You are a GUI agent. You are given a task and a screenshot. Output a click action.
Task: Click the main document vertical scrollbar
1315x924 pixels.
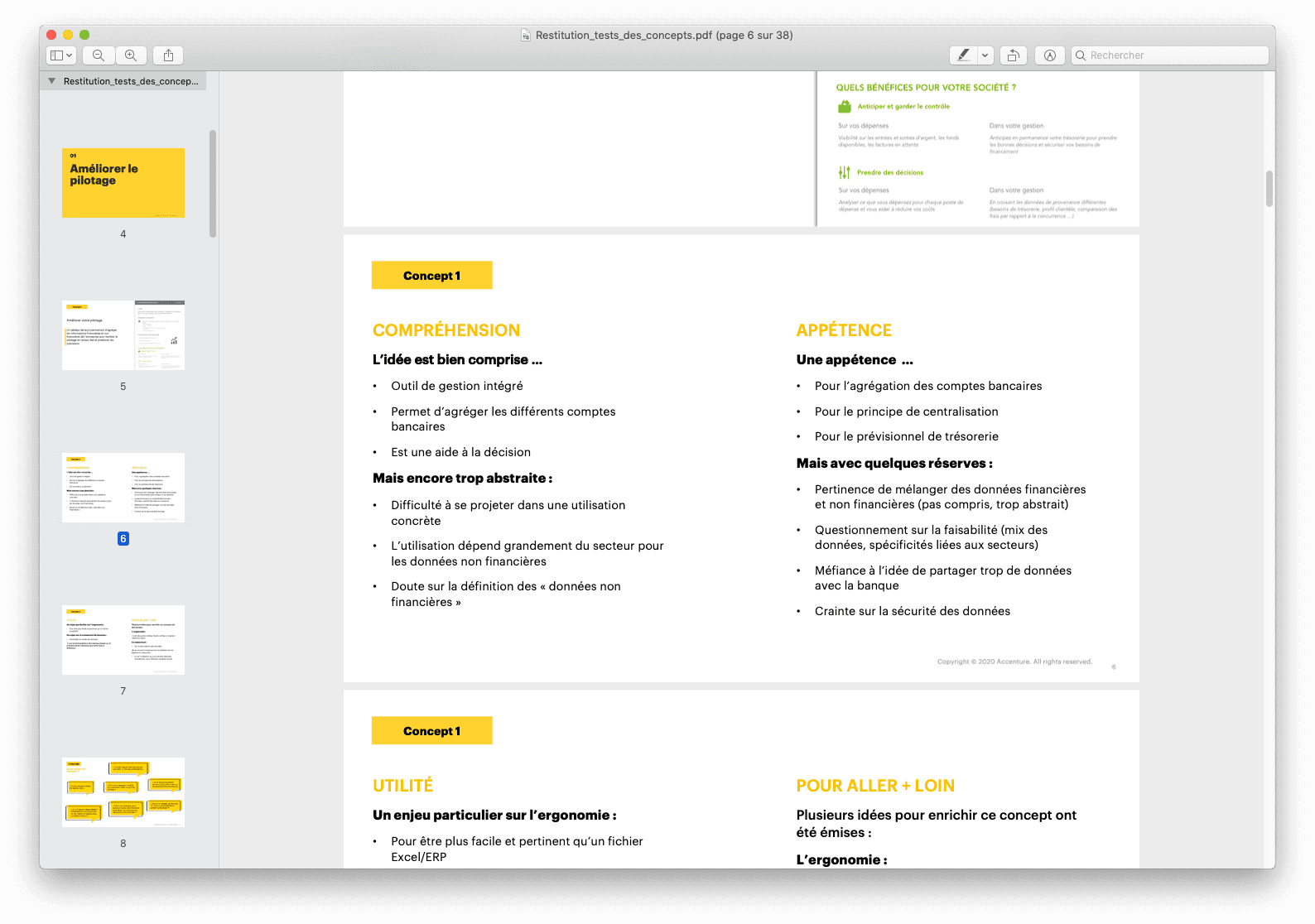tap(1269, 189)
